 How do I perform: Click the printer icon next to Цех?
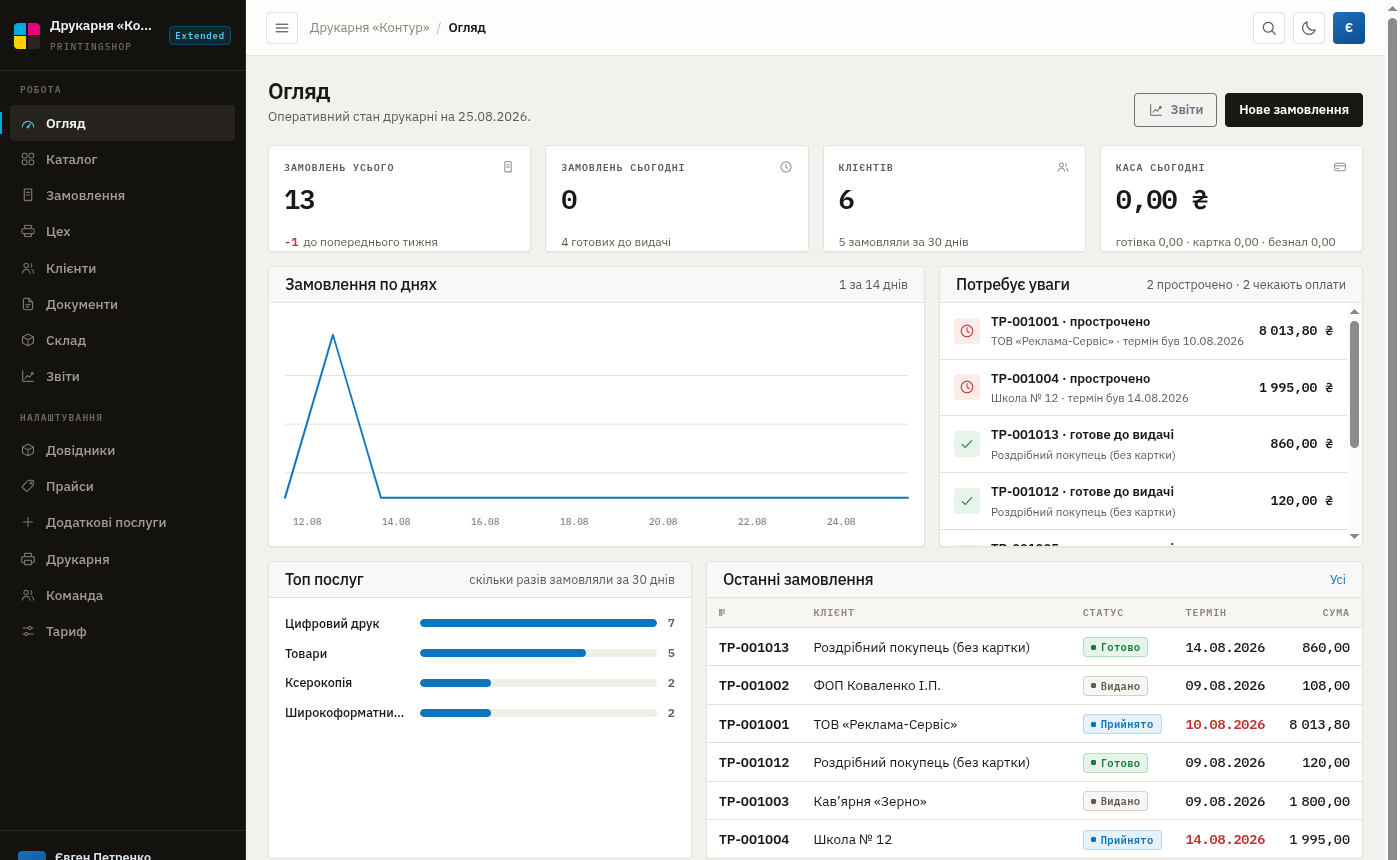coord(28,231)
